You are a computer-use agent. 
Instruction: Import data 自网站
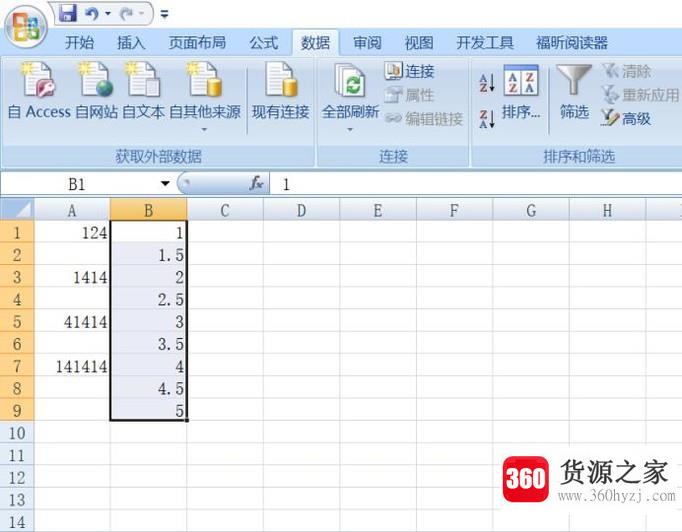pos(96,90)
